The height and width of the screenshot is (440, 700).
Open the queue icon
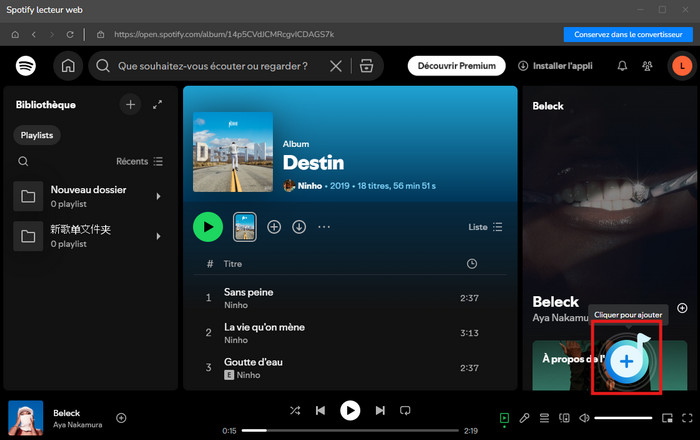point(544,418)
